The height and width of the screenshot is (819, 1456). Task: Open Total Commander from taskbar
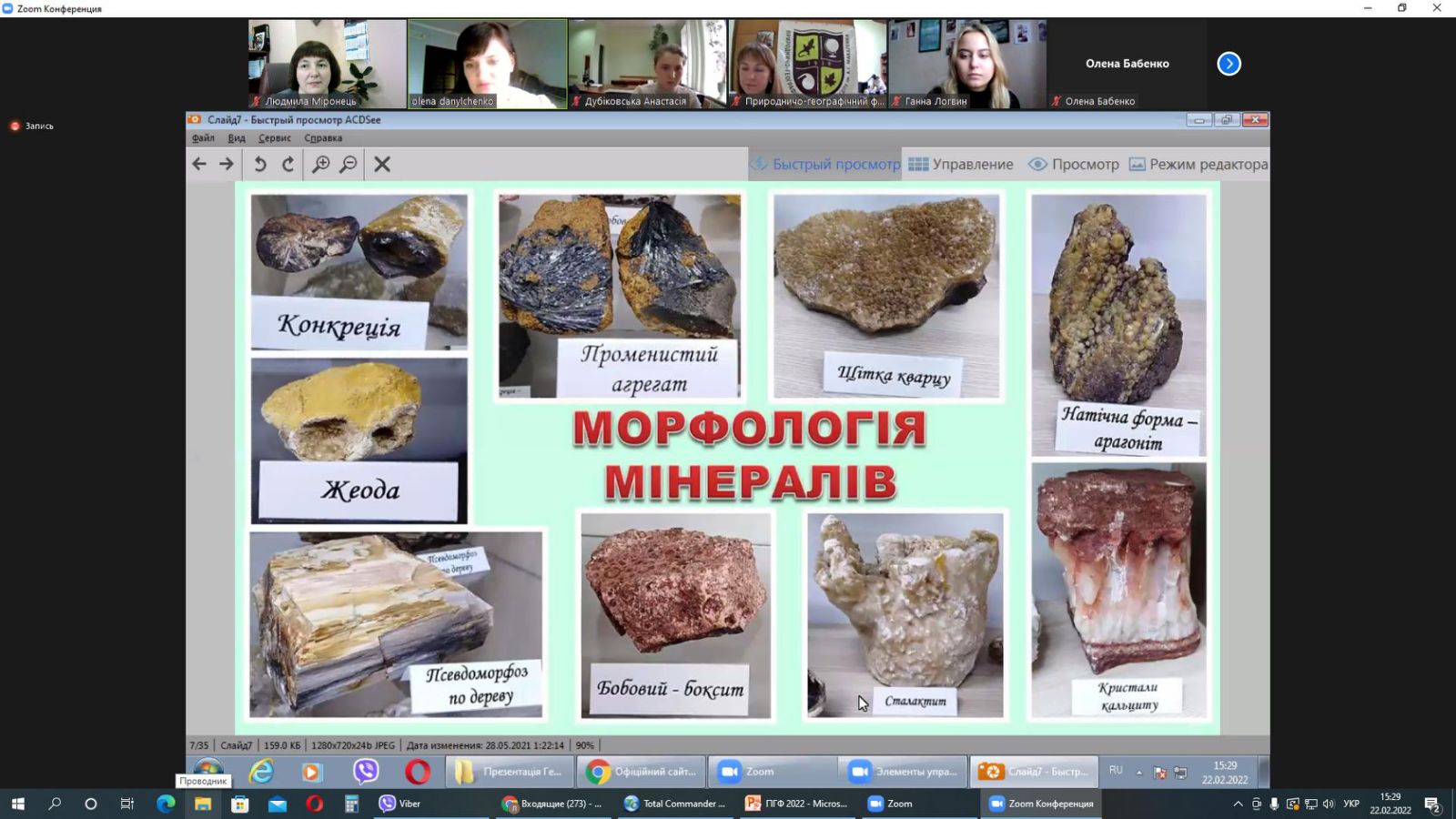(674, 804)
